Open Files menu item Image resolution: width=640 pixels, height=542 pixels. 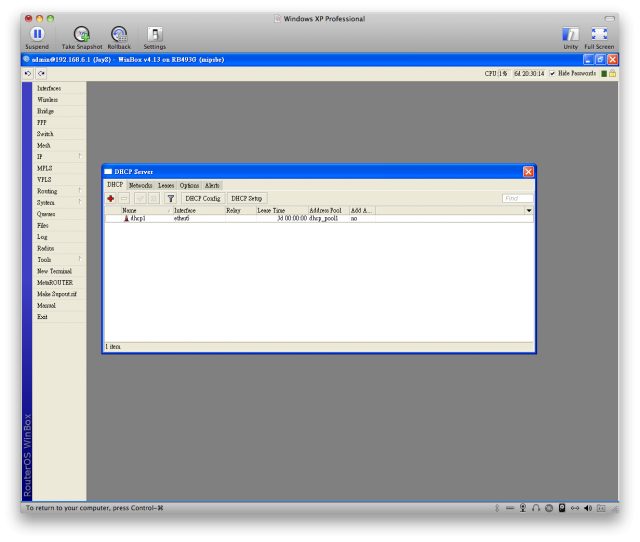point(59,225)
